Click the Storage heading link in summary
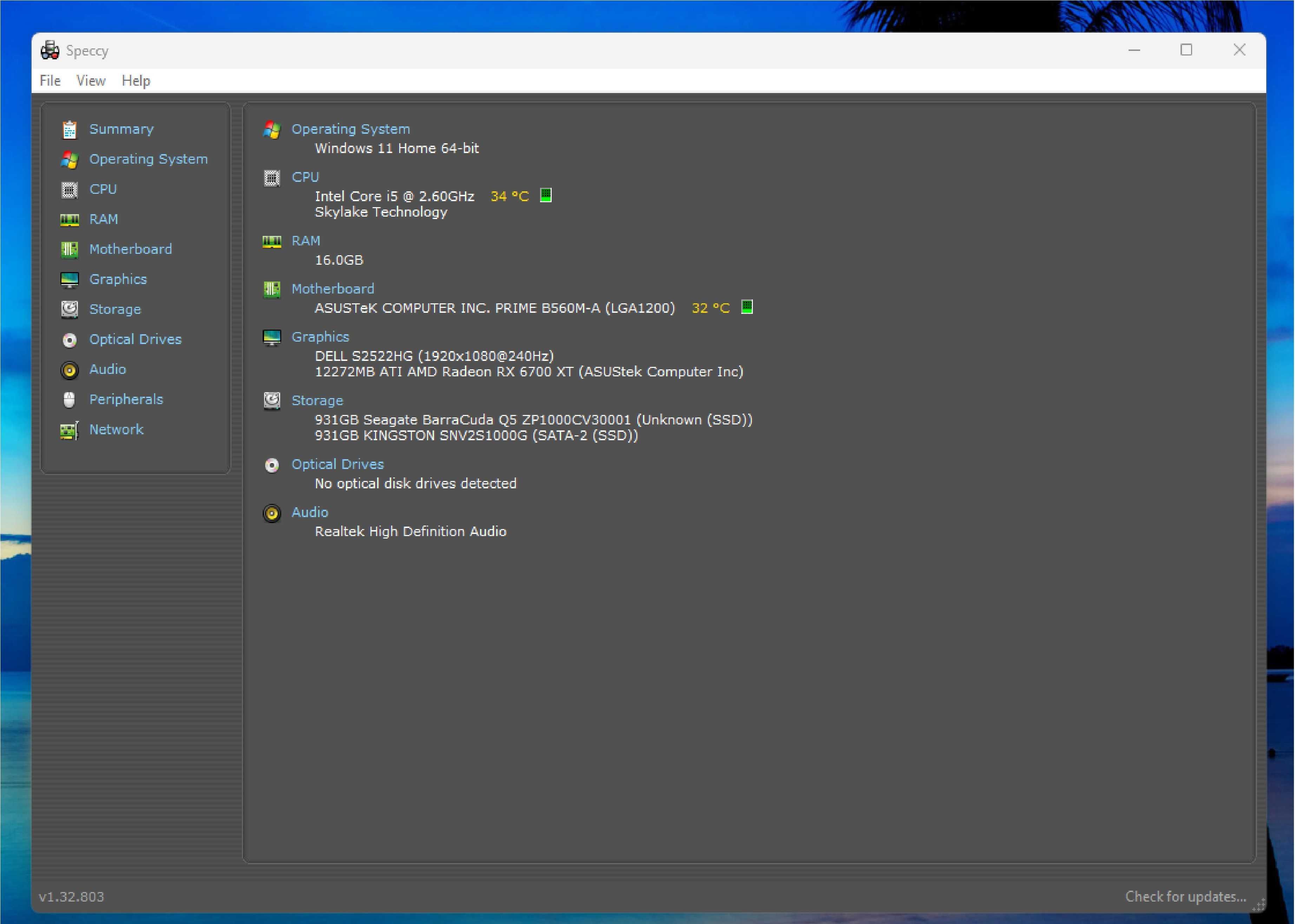This screenshot has width=1295, height=924. [317, 401]
